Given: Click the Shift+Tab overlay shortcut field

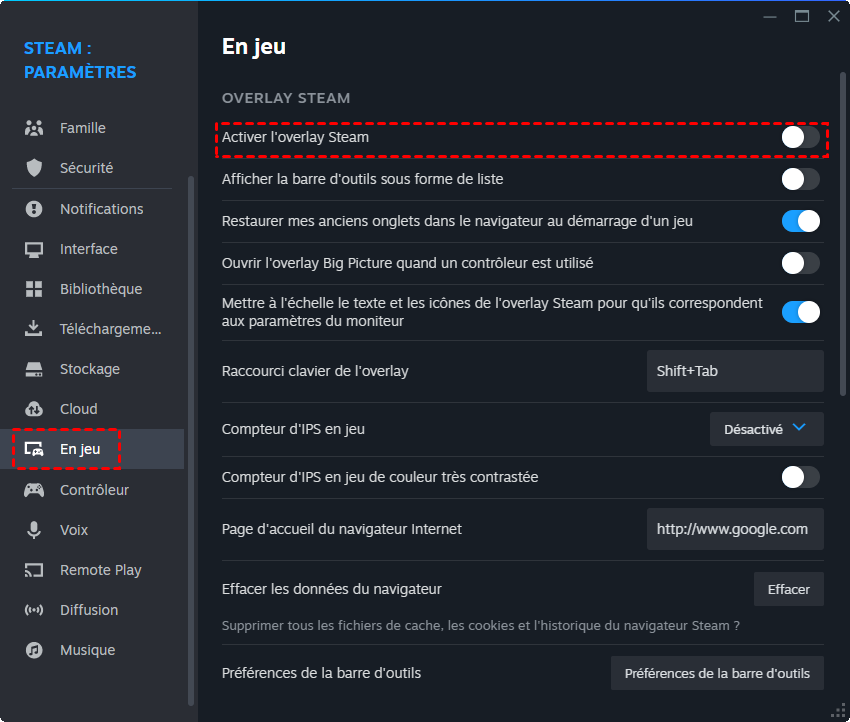Looking at the screenshot, I should (x=735, y=371).
